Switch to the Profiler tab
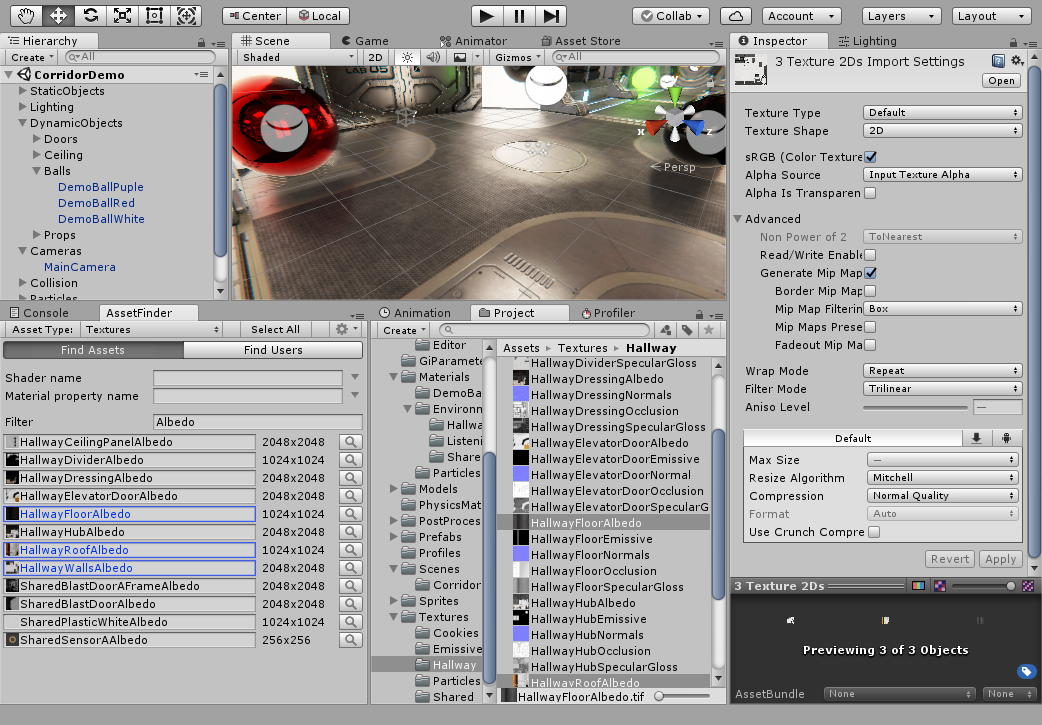Image resolution: width=1042 pixels, height=725 pixels. pyautogui.click(x=607, y=313)
